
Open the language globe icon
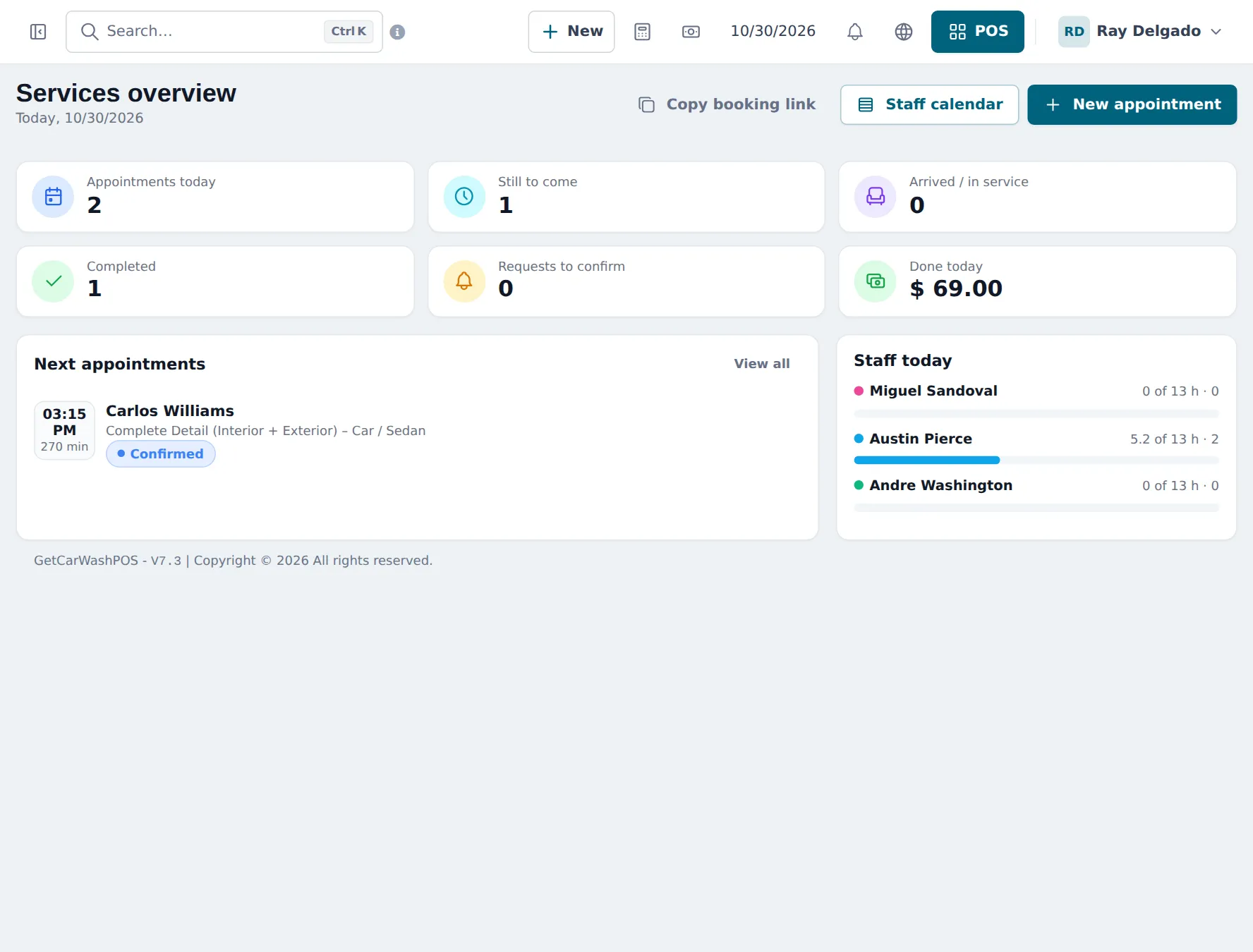click(x=903, y=32)
